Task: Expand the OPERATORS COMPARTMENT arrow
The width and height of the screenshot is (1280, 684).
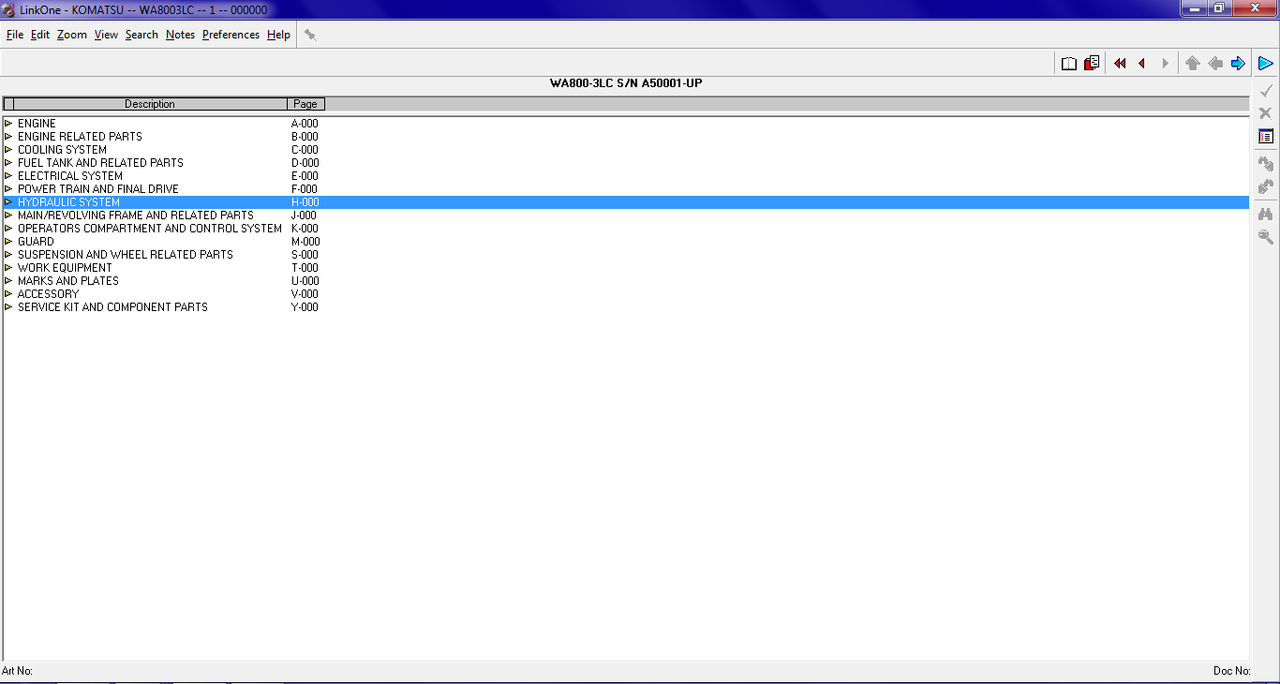Action: pos(8,228)
